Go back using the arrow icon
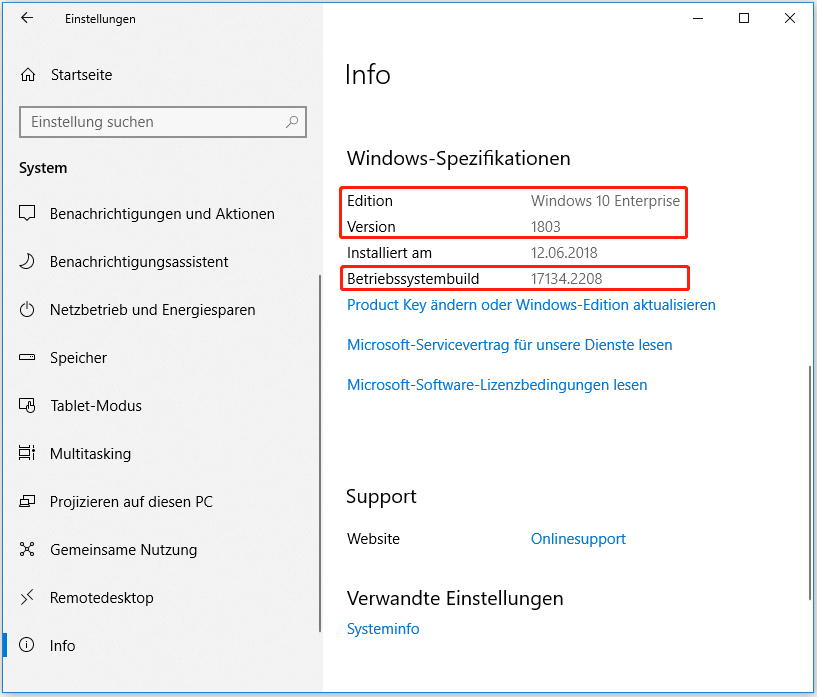Viewport: 817px width, 697px height. (x=27, y=18)
